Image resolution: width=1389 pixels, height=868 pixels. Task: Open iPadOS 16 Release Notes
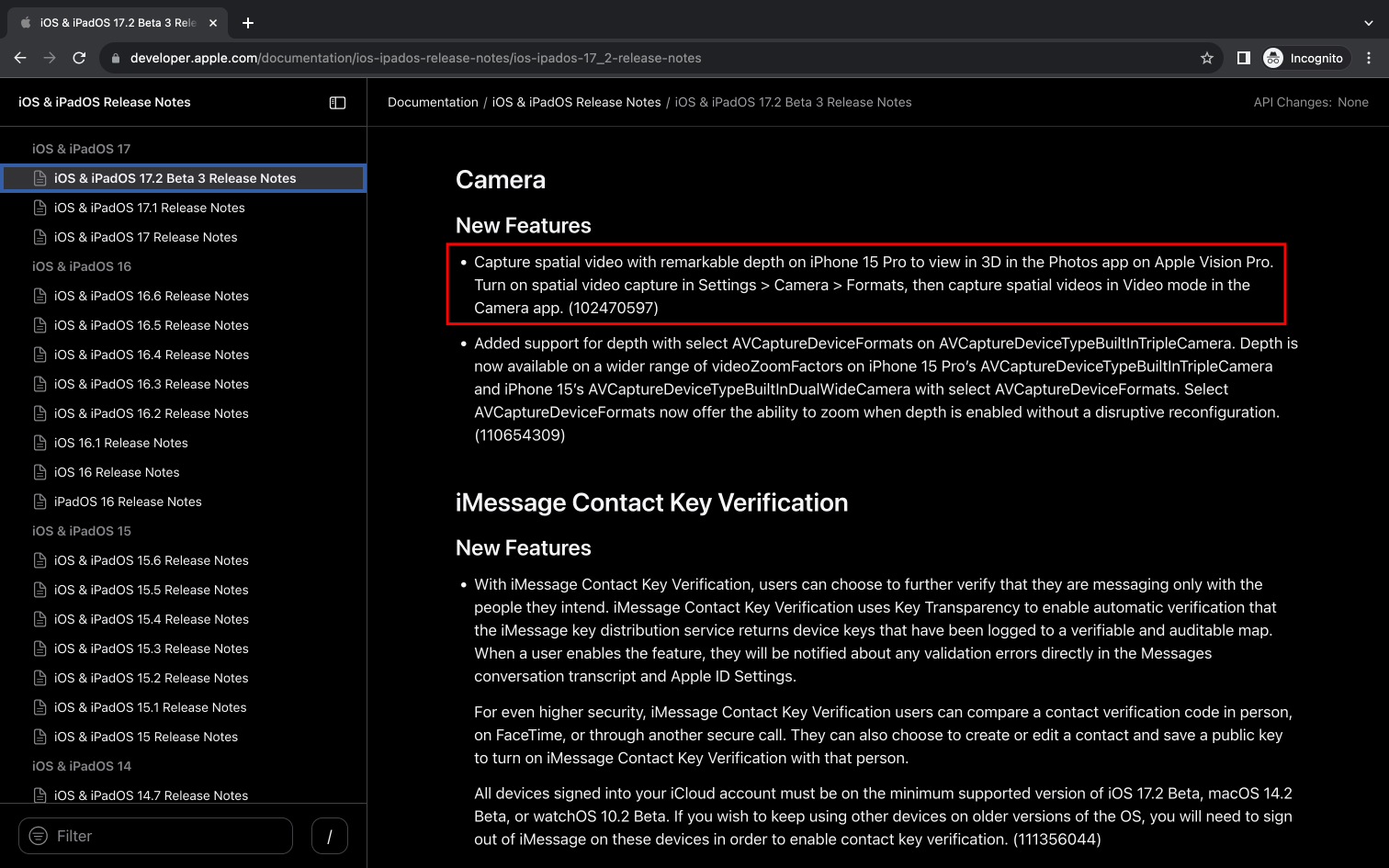click(x=128, y=502)
